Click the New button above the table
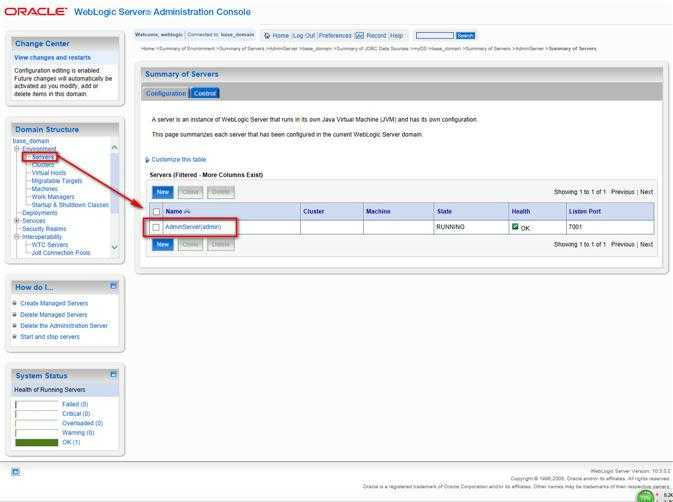673x502 pixels. [163, 192]
